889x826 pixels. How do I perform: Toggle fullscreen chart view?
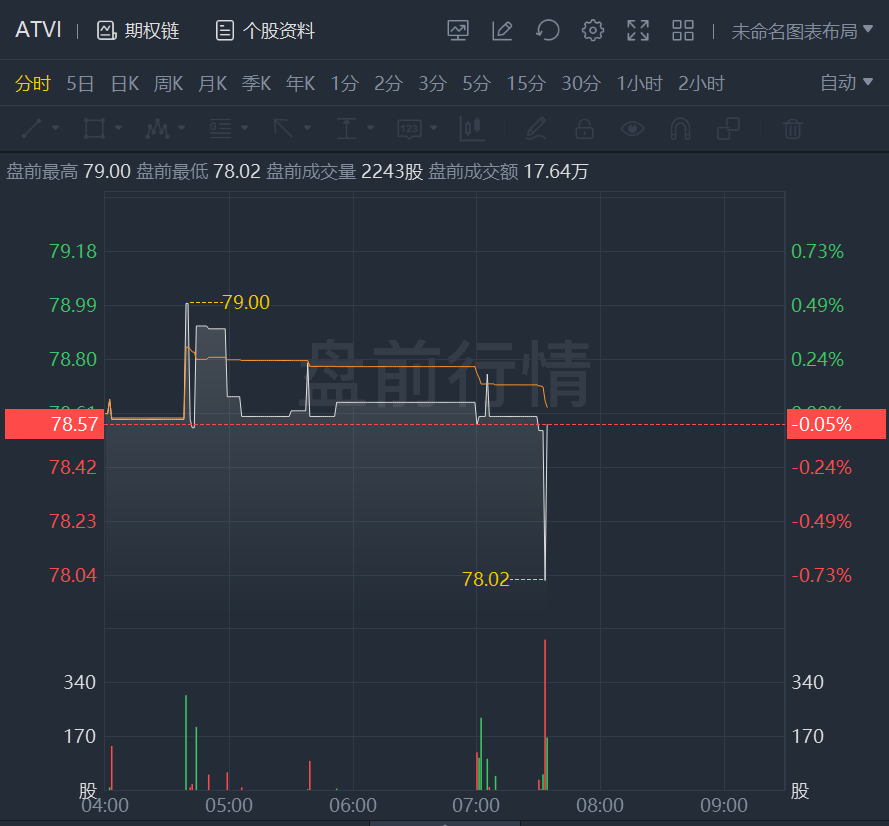point(638,31)
